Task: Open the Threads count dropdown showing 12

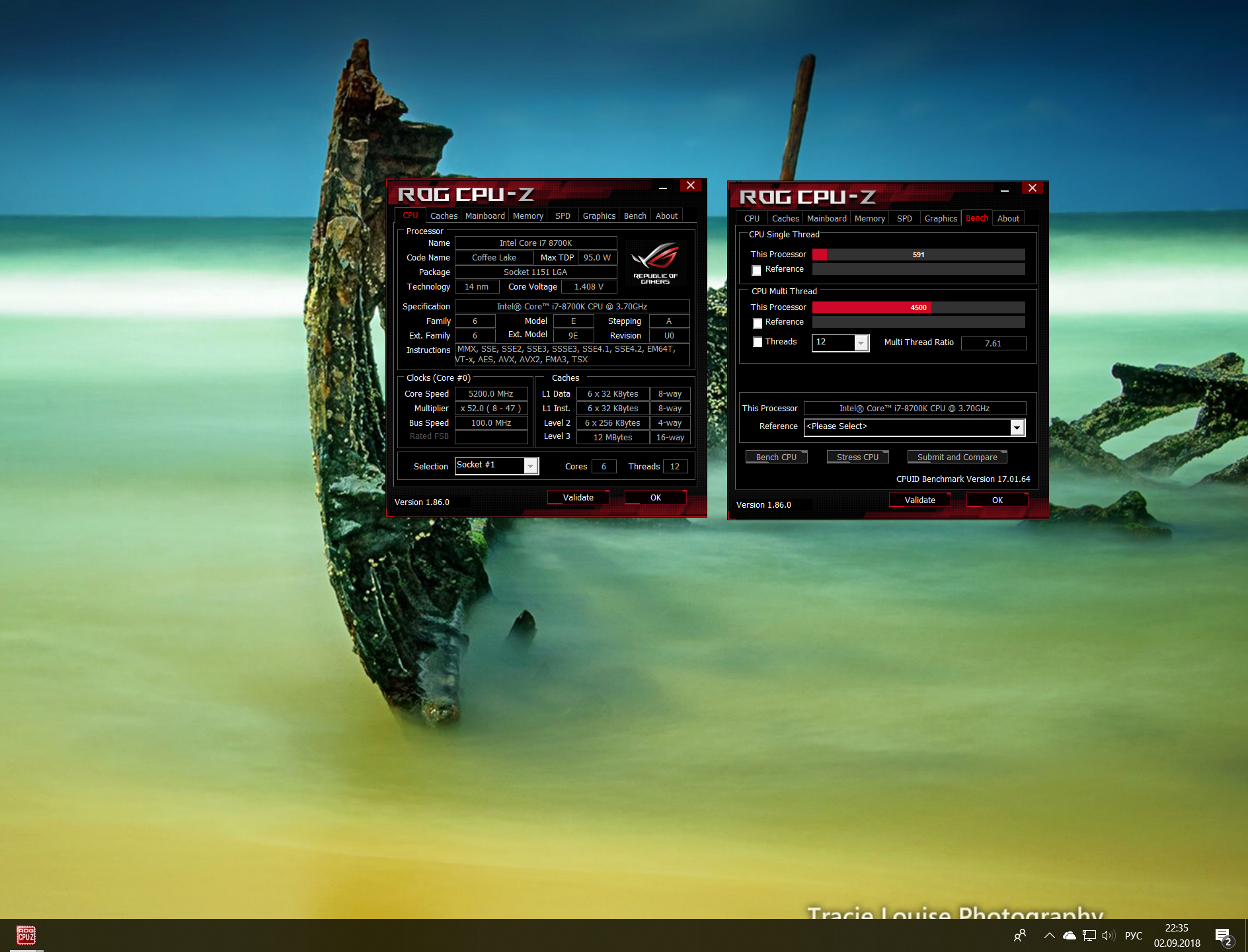Action: [840, 342]
